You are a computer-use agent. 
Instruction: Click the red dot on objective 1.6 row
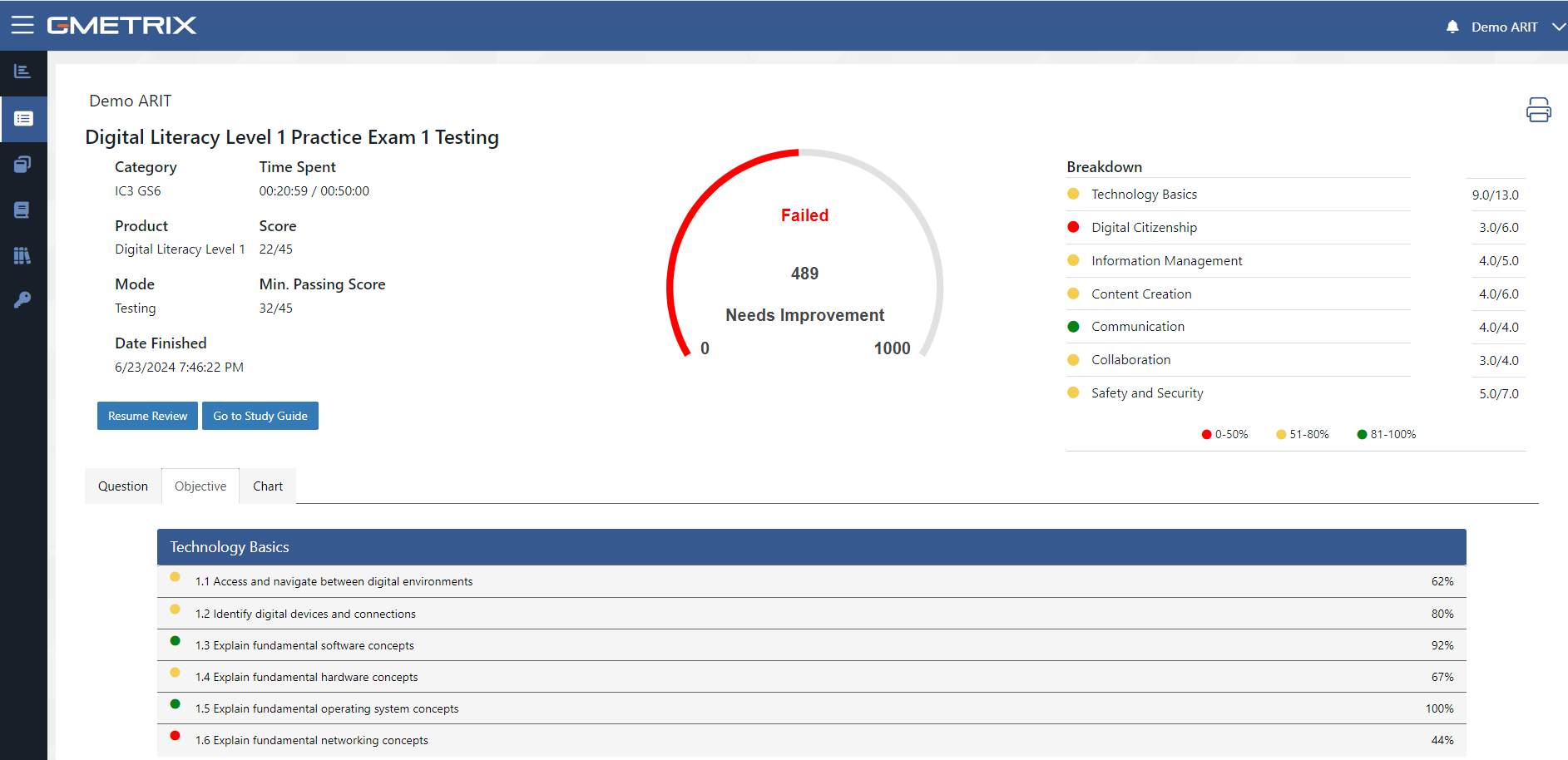click(x=175, y=735)
